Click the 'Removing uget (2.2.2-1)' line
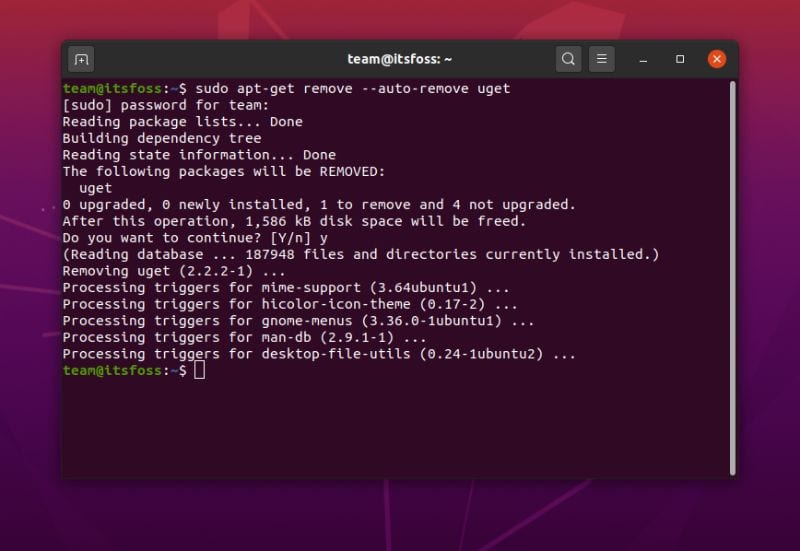Image resolution: width=800 pixels, height=551 pixels. (x=174, y=271)
